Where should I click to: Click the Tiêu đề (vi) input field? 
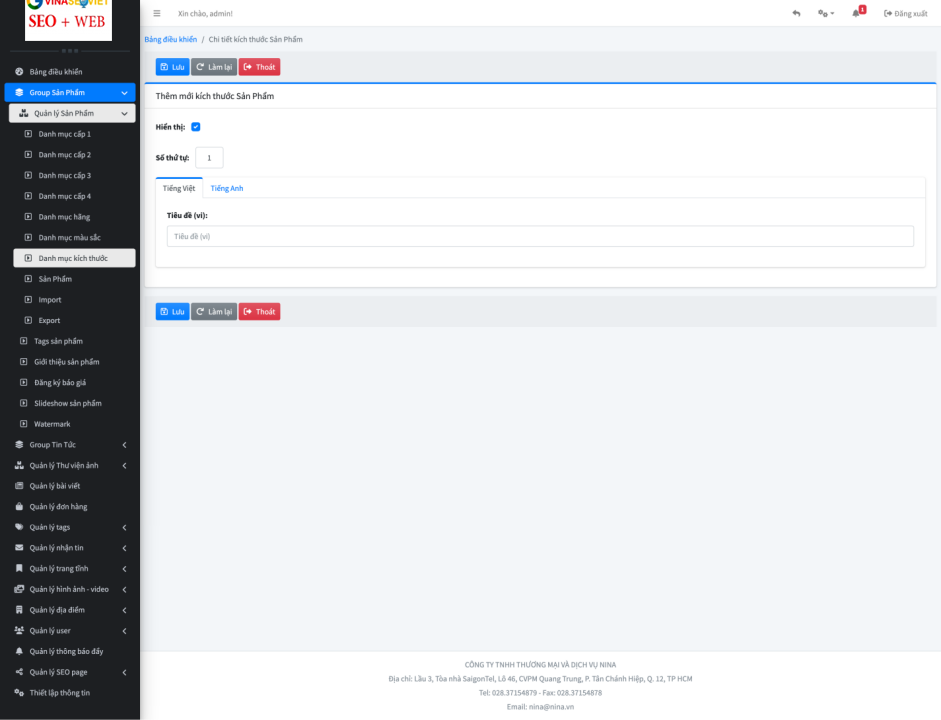pyautogui.click(x=540, y=236)
